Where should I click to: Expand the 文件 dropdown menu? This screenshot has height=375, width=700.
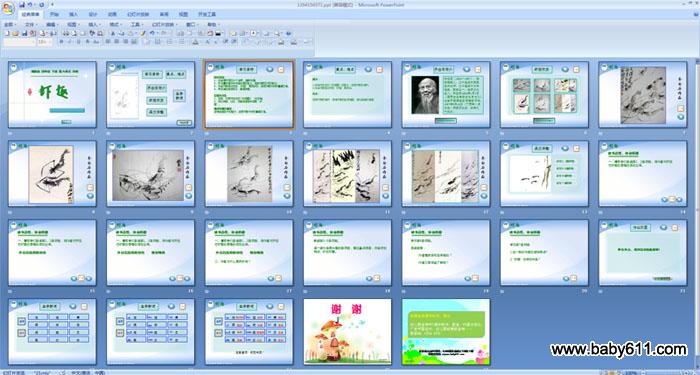pos(31,25)
